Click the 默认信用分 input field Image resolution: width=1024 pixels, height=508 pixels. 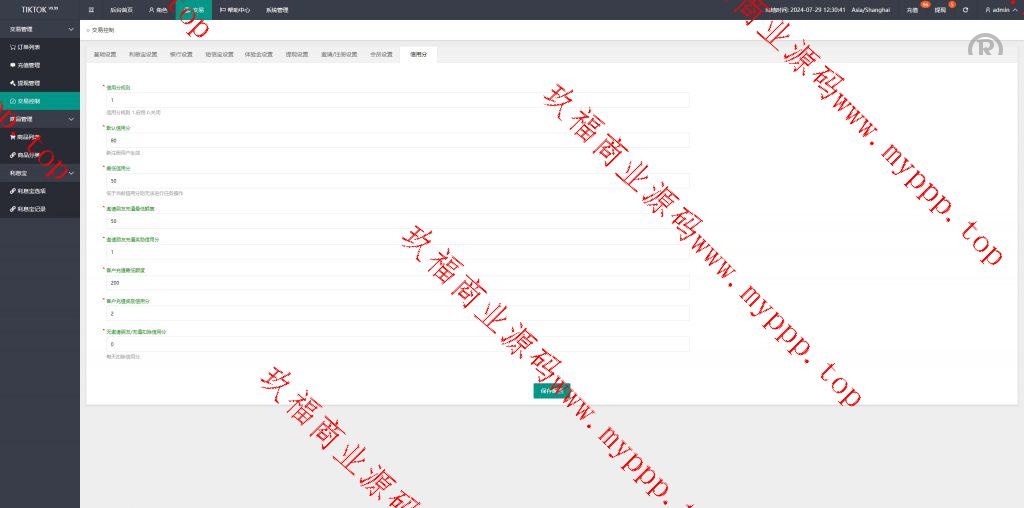(x=397, y=140)
